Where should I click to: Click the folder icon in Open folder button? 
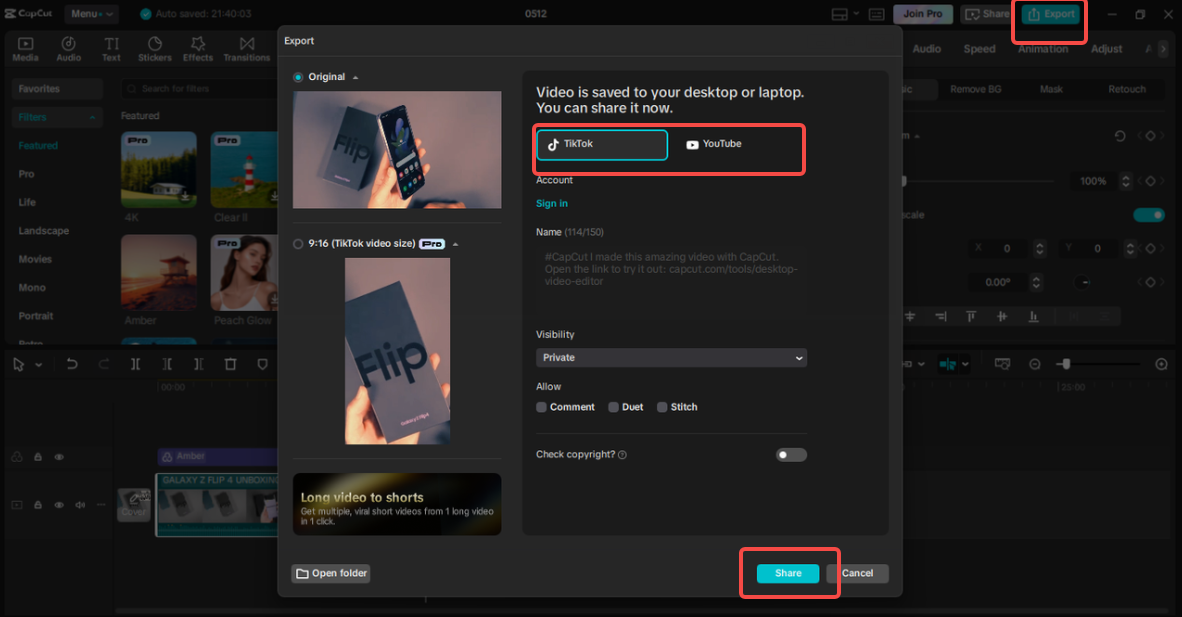tap(302, 574)
